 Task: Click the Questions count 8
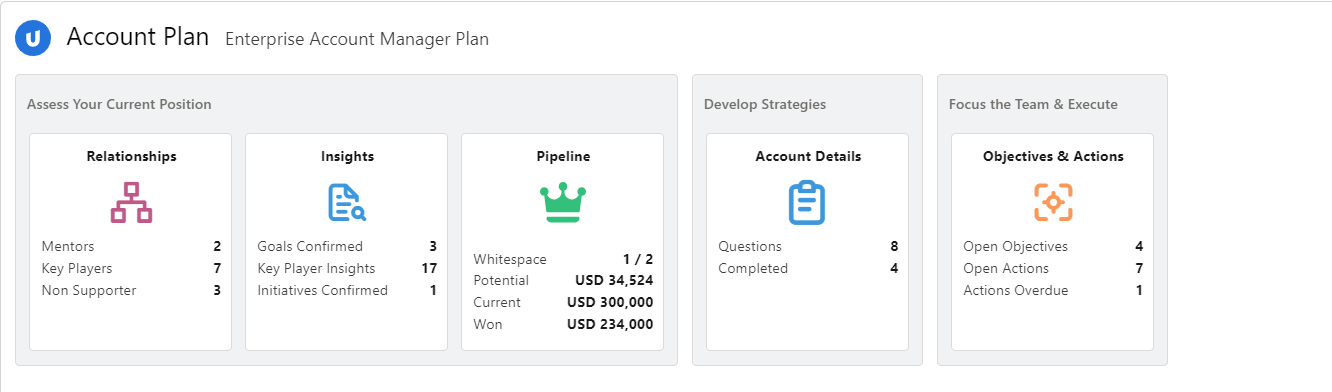pos(894,246)
